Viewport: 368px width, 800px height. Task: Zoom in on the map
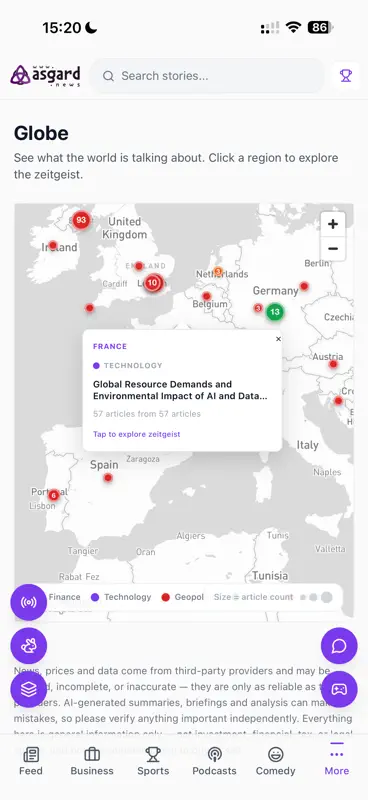(333, 224)
